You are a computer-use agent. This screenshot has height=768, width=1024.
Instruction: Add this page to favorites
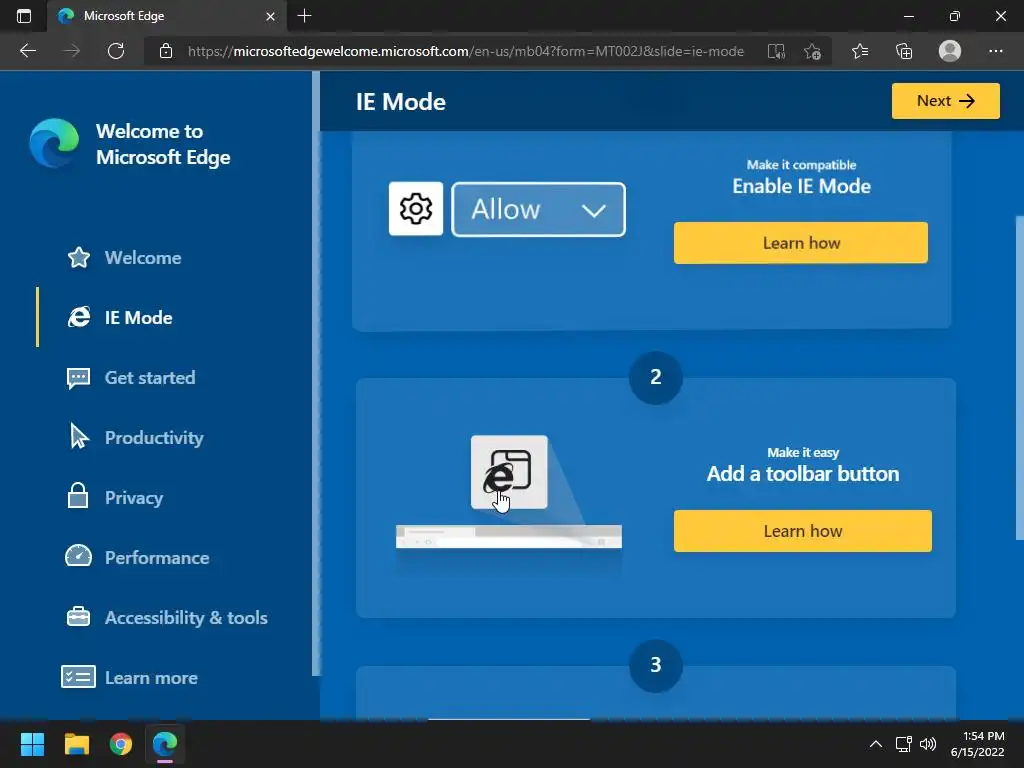[x=812, y=52]
